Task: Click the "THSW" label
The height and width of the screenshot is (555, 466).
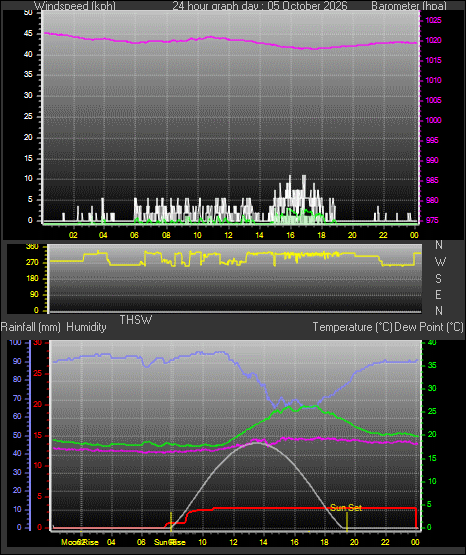Action: [136, 320]
